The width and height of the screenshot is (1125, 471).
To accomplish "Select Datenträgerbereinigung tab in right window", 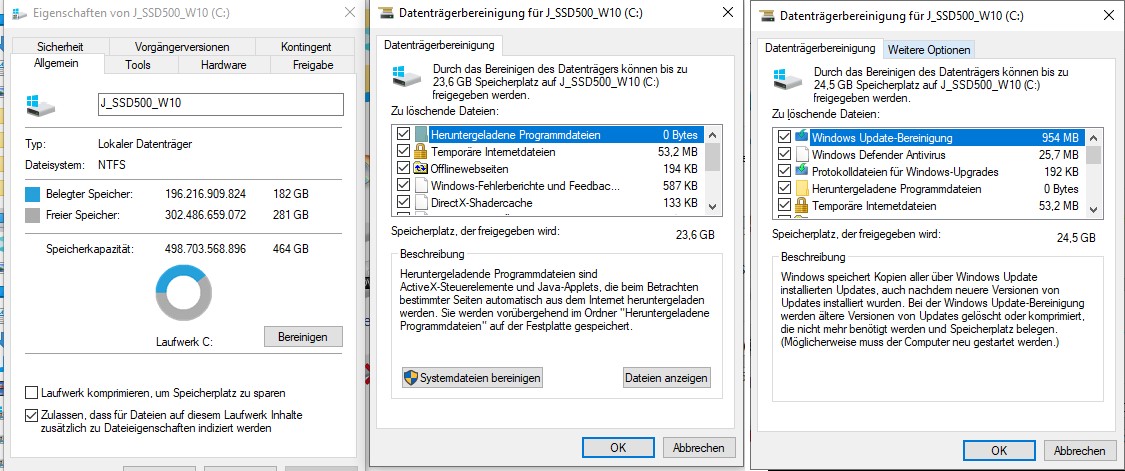I will pyautogui.click(x=820, y=48).
